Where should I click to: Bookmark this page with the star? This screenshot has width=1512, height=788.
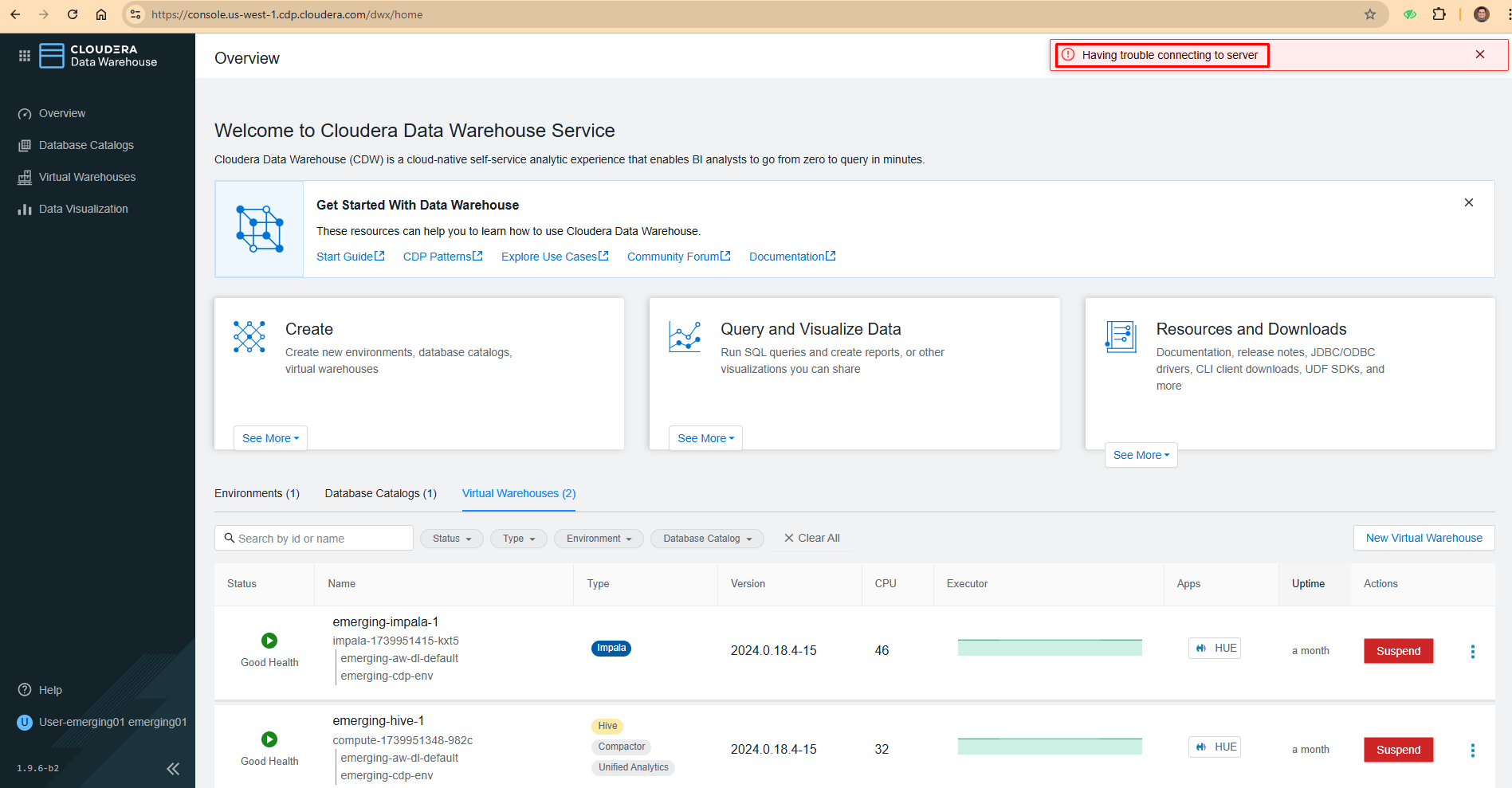tap(1370, 14)
